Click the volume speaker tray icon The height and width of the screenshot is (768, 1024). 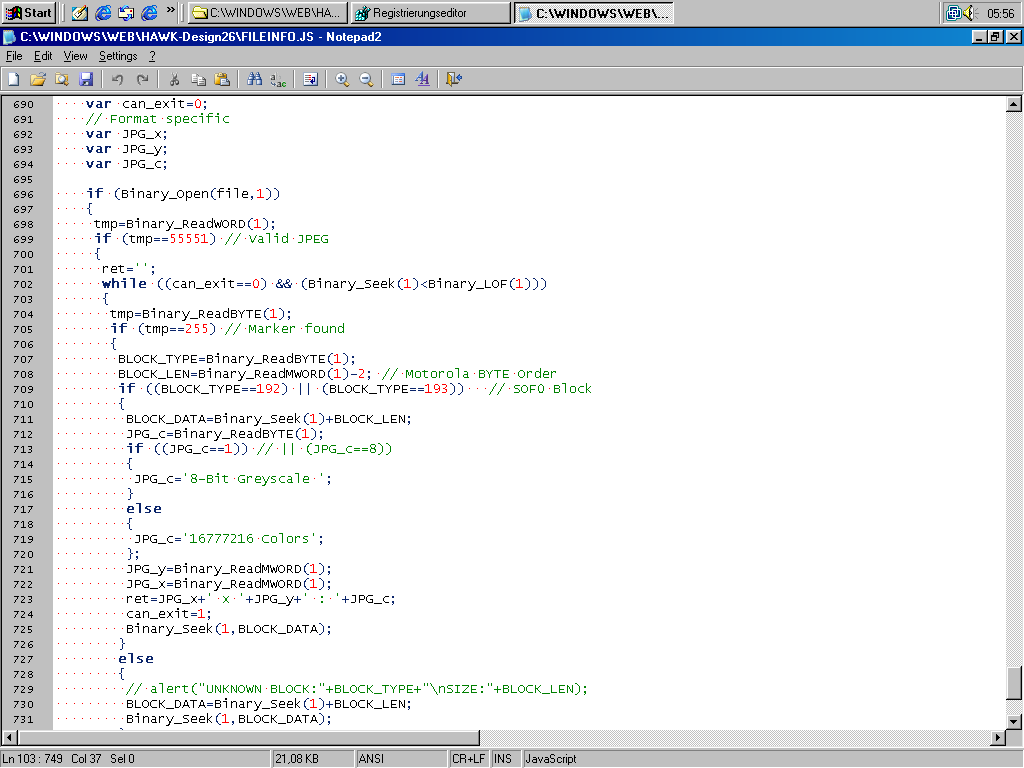point(969,12)
